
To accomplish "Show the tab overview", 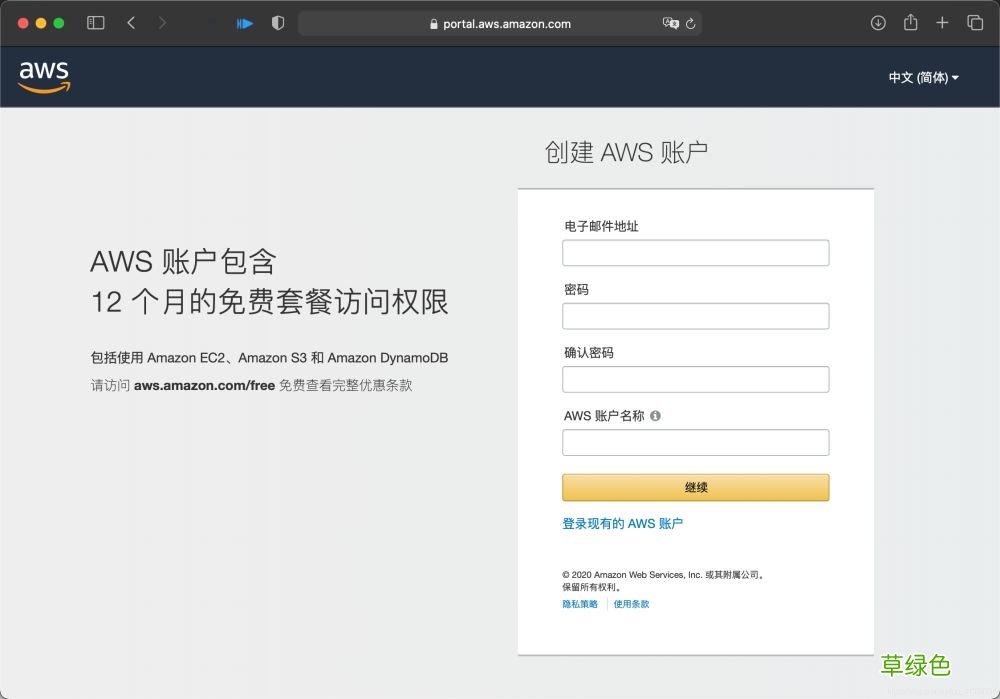I will [x=976, y=22].
